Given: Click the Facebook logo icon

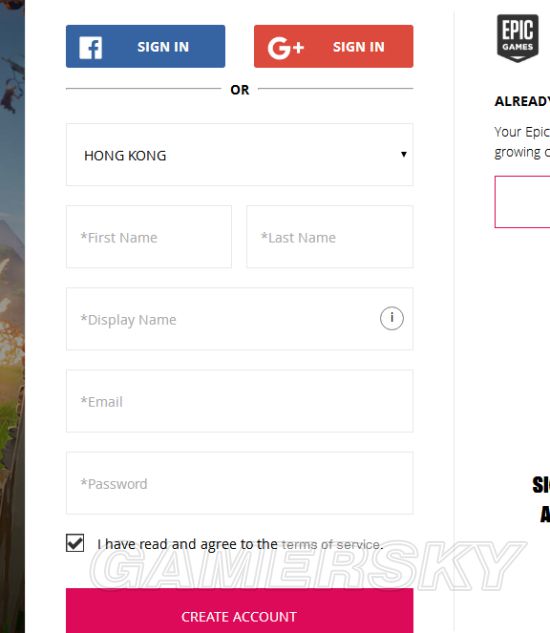Looking at the screenshot, I should [90, 47].
